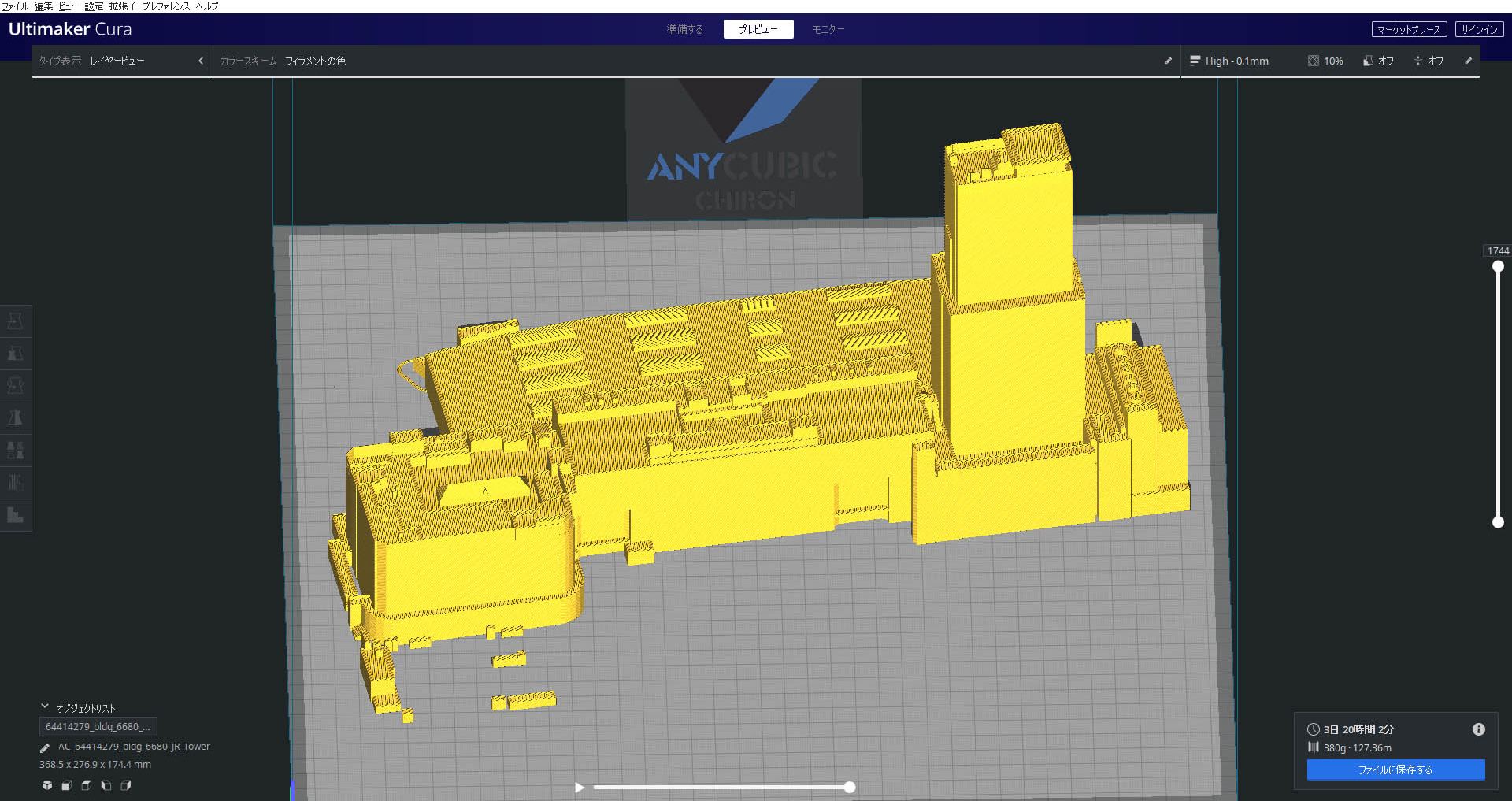Click the support off indicator

pos(1377,61)
